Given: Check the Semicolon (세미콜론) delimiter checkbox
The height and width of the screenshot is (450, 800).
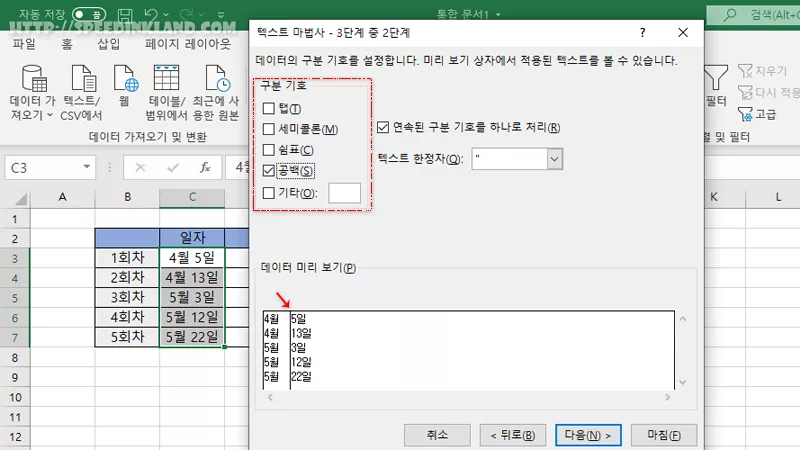Looking at the screenshot, I should point(268,129).
